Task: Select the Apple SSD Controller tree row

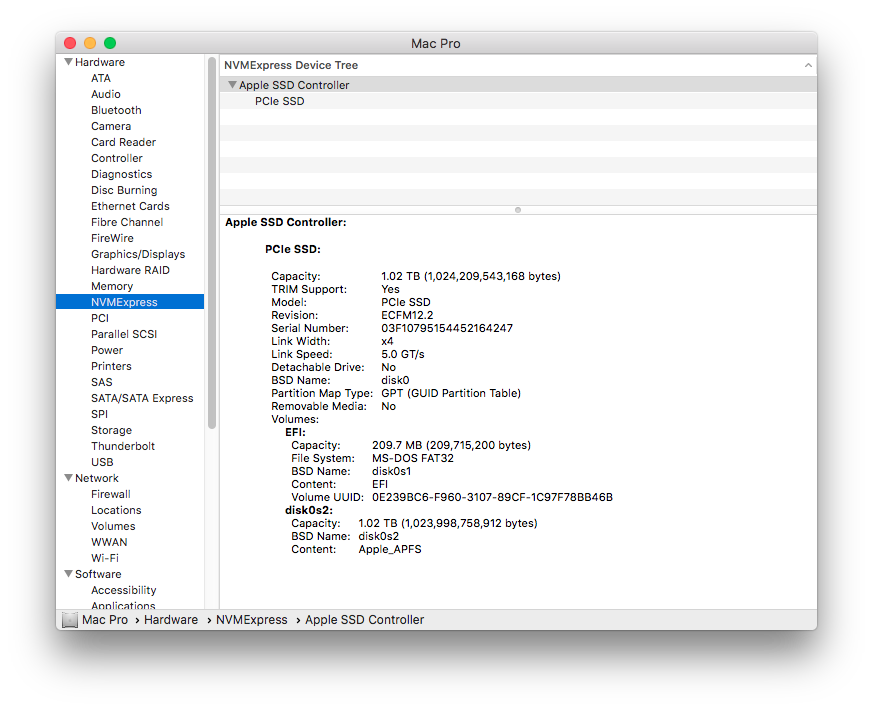Action: point(518,85)
